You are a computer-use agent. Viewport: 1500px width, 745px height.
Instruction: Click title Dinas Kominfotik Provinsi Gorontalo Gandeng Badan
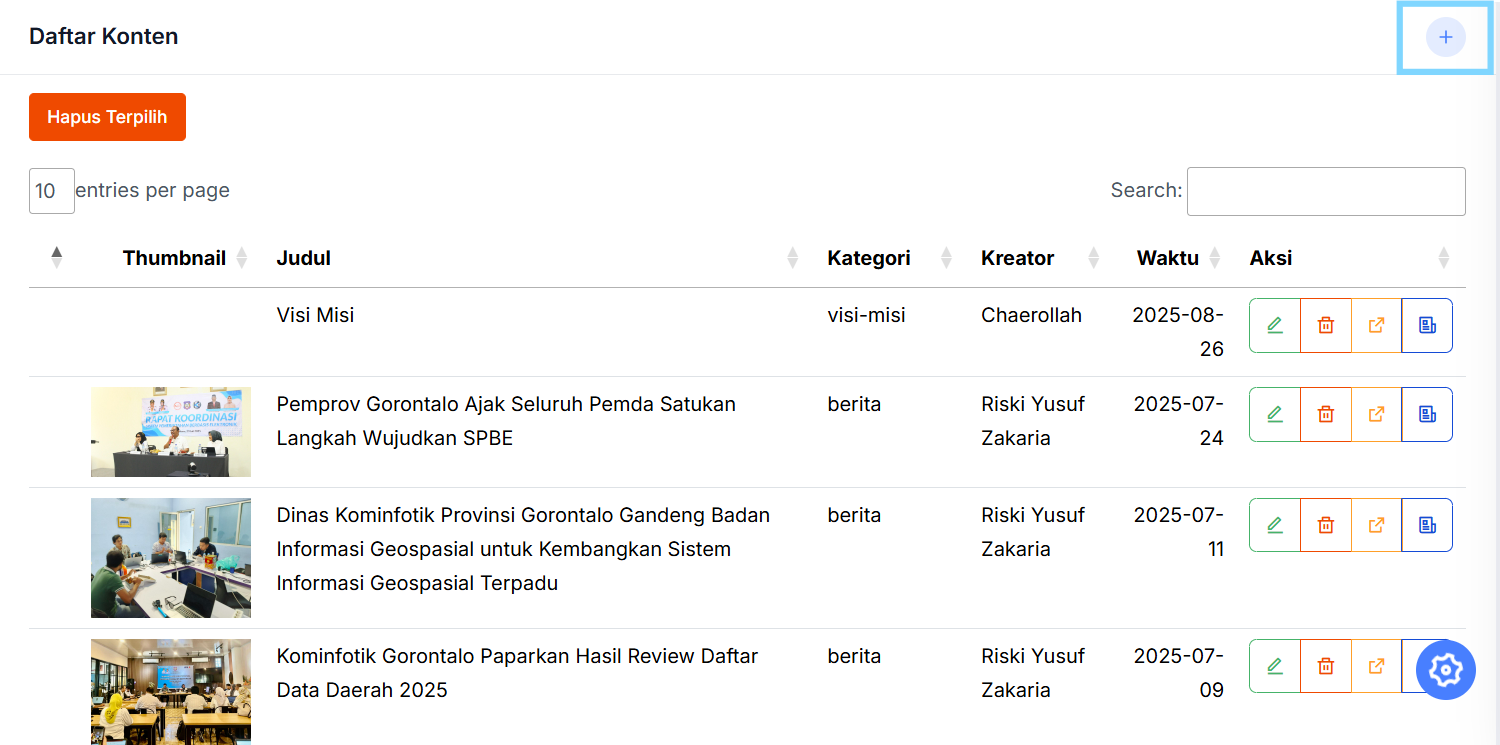coord(523,549)
